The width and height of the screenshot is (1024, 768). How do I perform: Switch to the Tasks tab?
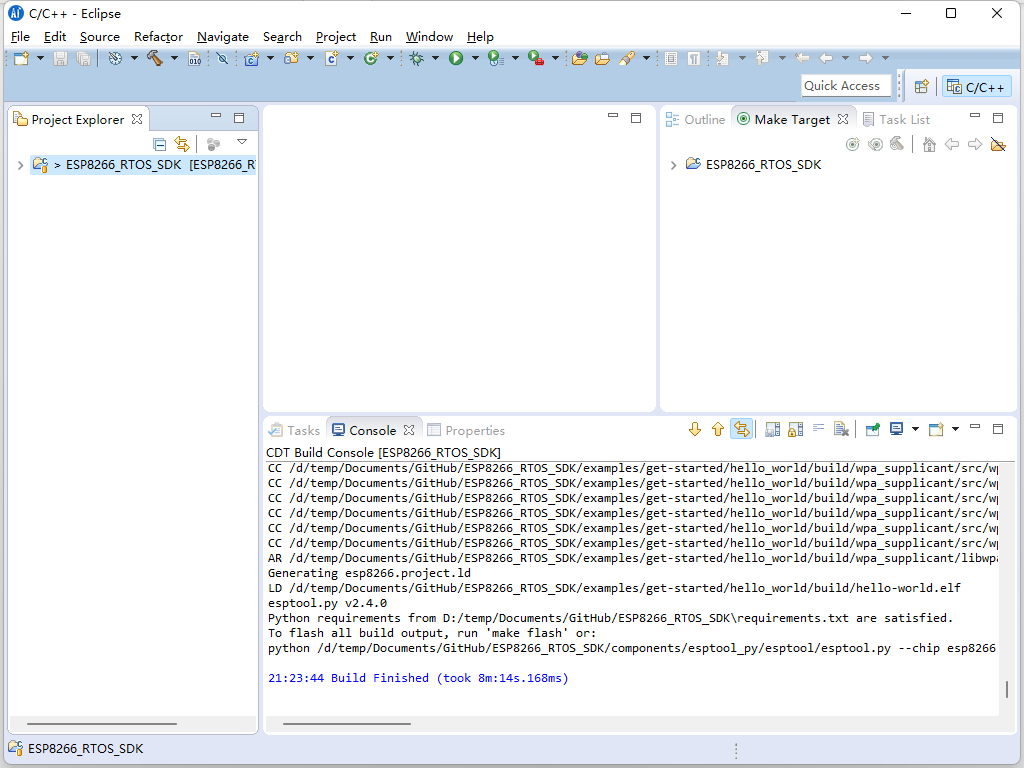click(x=294, y=429)
